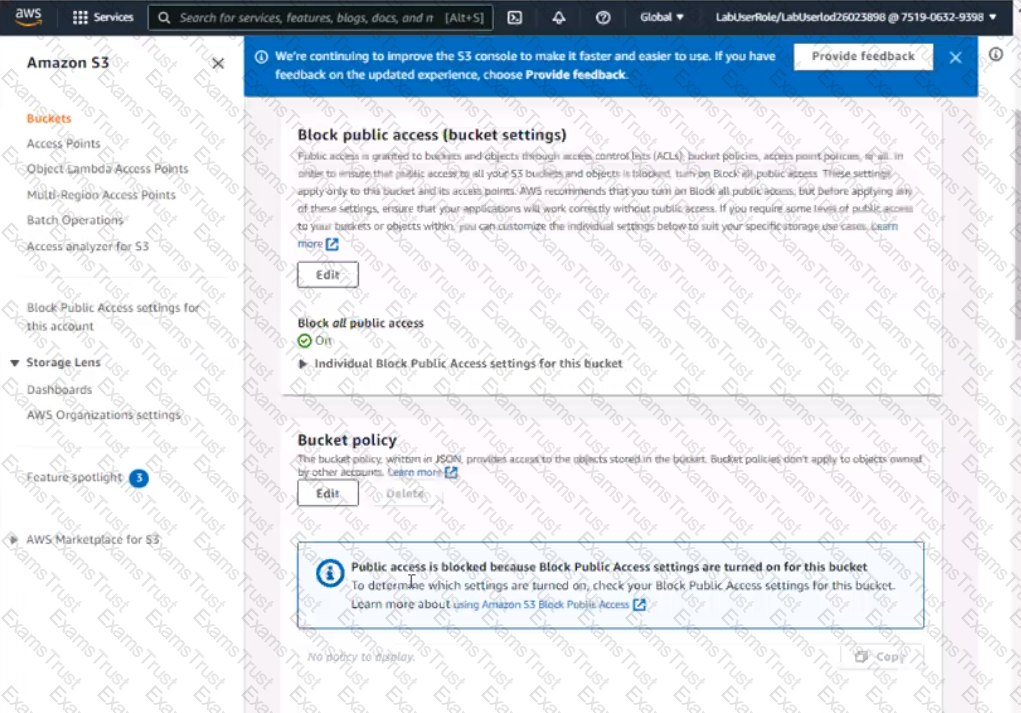Dismiss the blue feedback banner
Screen dimensions: 1021x713
[x=955, y=57]
